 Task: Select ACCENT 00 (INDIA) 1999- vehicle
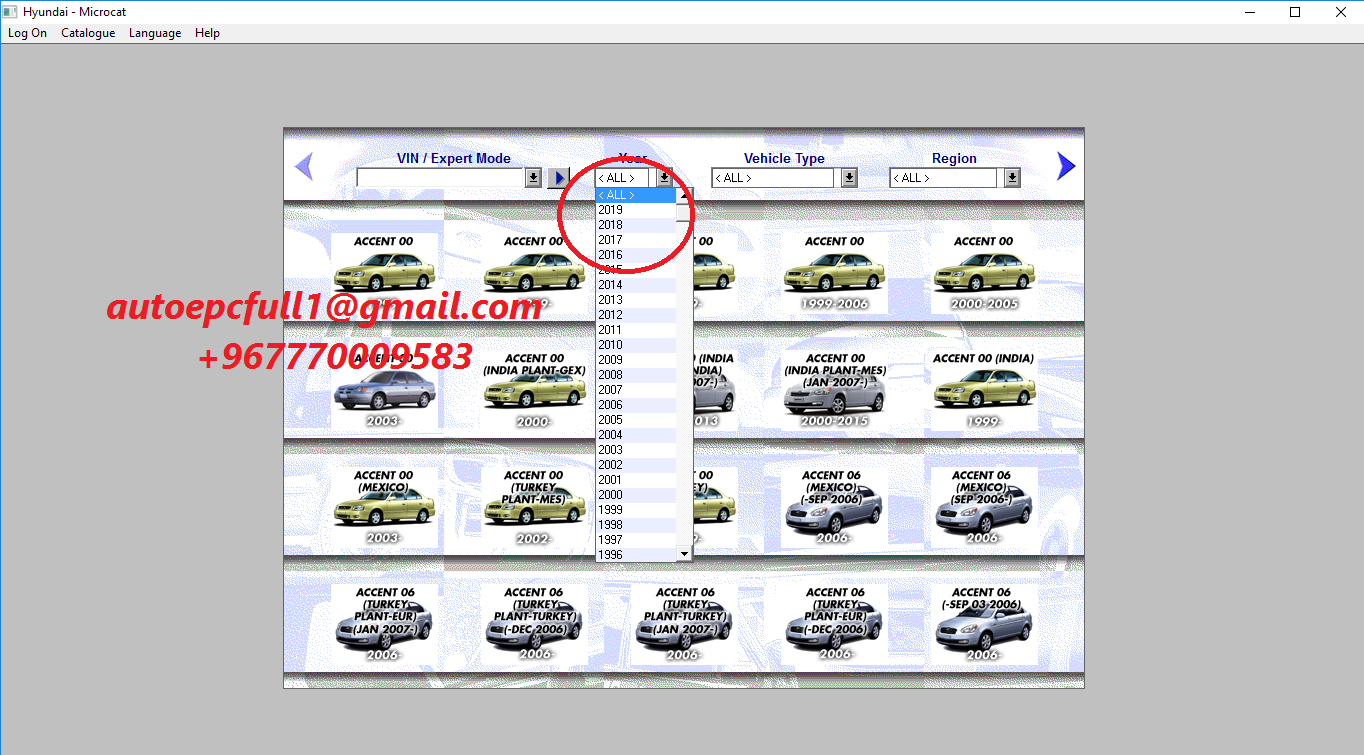click(x=984, y=389)
